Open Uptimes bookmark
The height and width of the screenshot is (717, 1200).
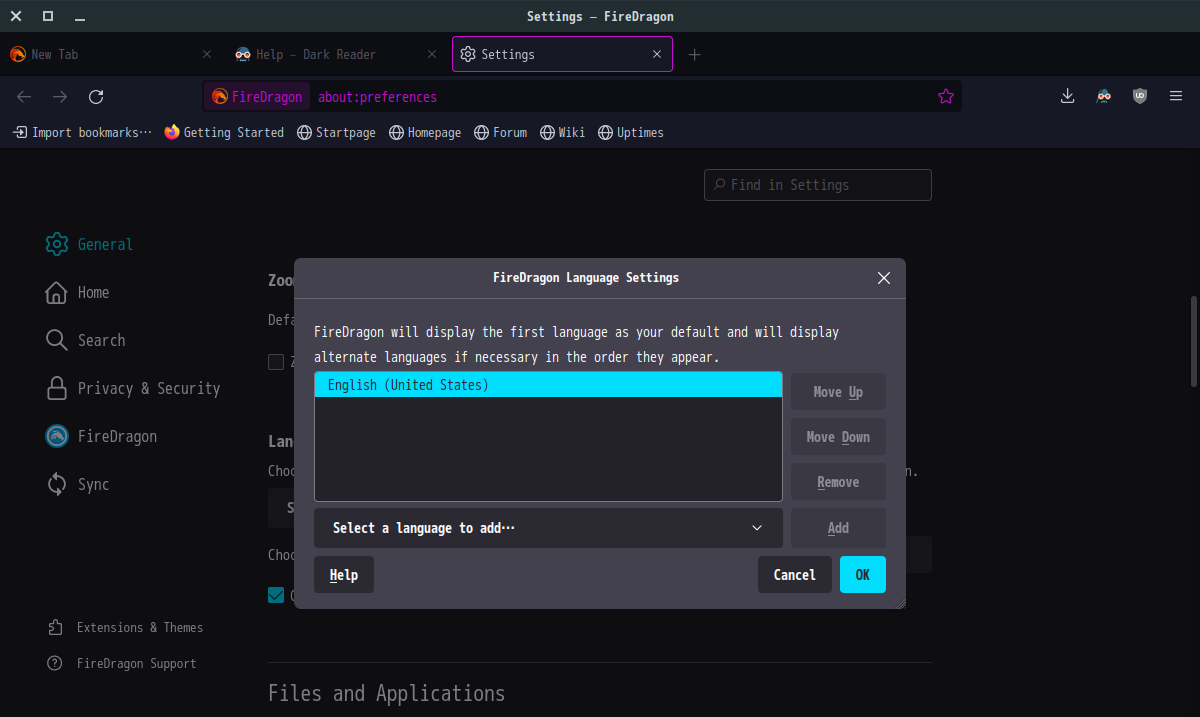tap(630, 132)
